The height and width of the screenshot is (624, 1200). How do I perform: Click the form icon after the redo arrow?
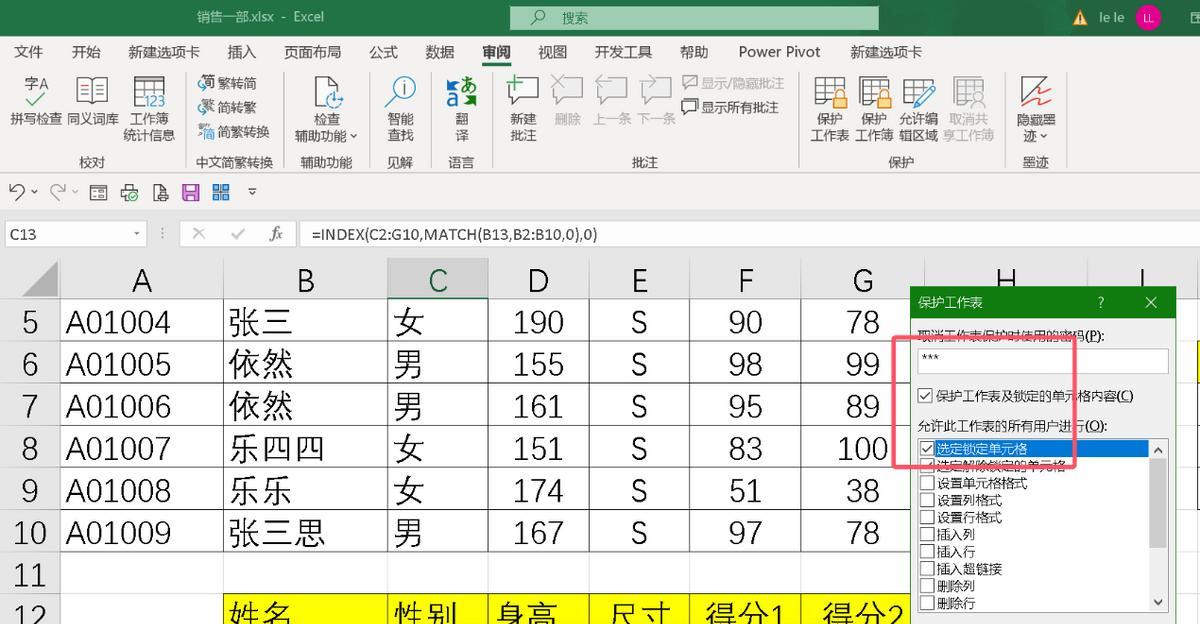[99, 192]
